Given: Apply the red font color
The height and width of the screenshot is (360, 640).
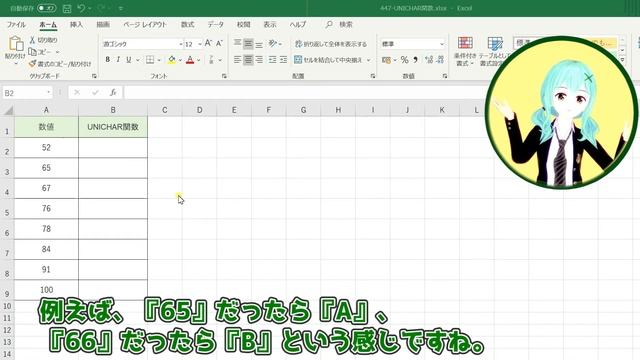Looking at the screenshot, I should [x=190, y=60].
